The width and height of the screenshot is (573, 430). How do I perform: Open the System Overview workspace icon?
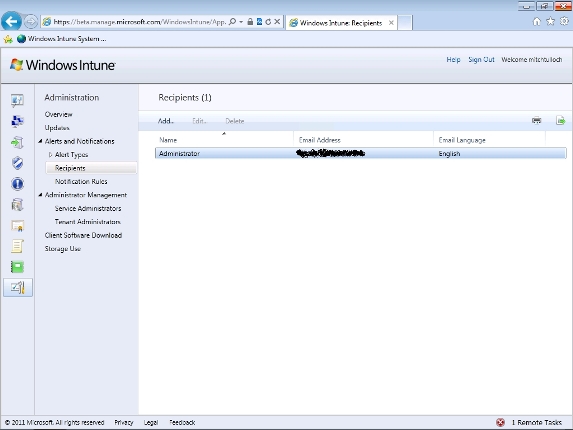coord(17,100)
